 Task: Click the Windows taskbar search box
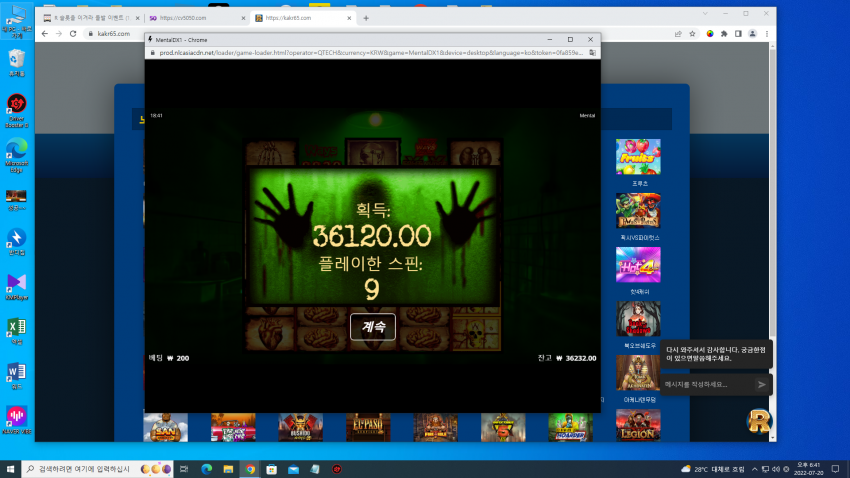[x=98, y=469]
